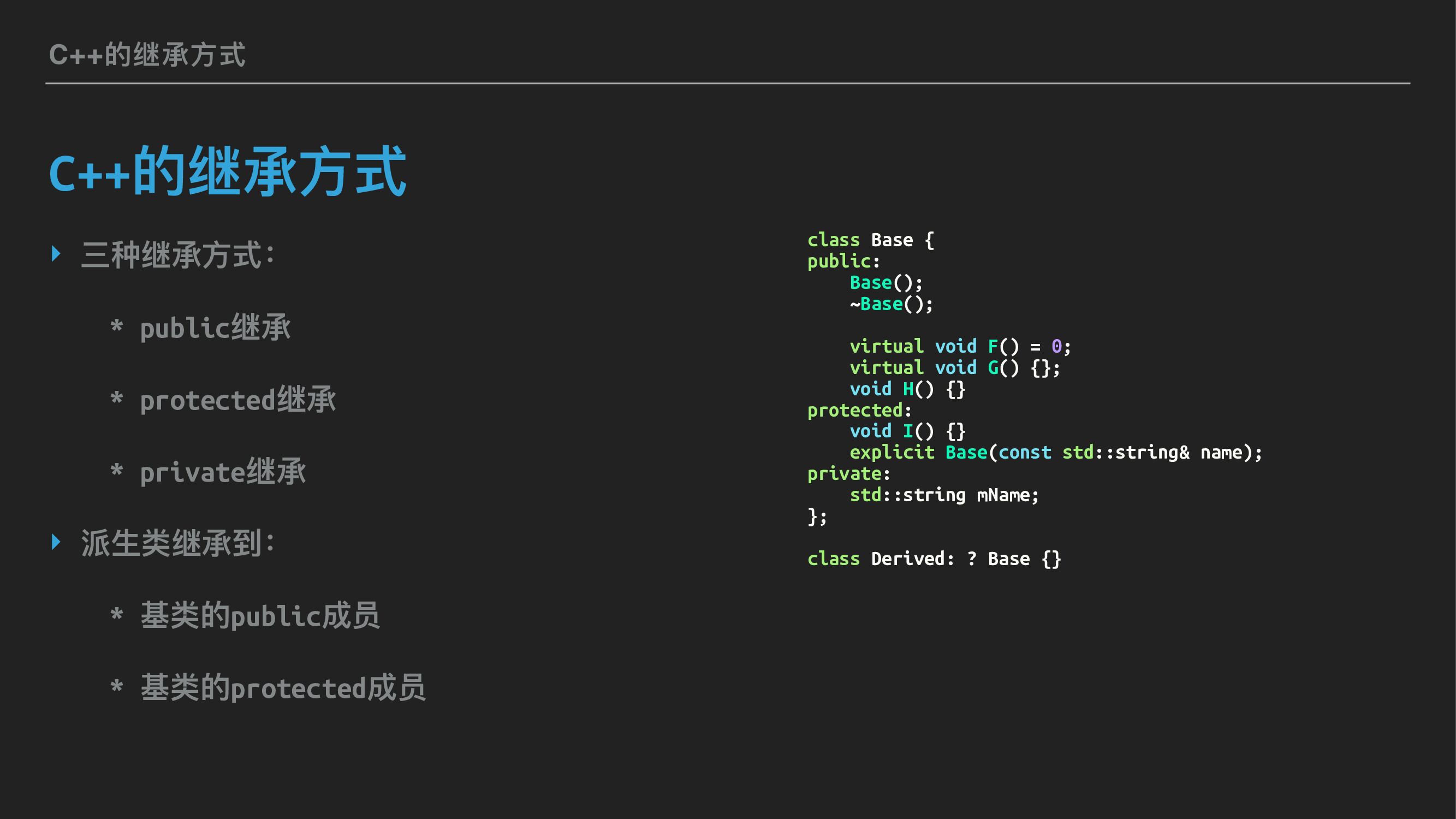Click the blue triangle bullet before 三种继承方式

pos(56,253)
